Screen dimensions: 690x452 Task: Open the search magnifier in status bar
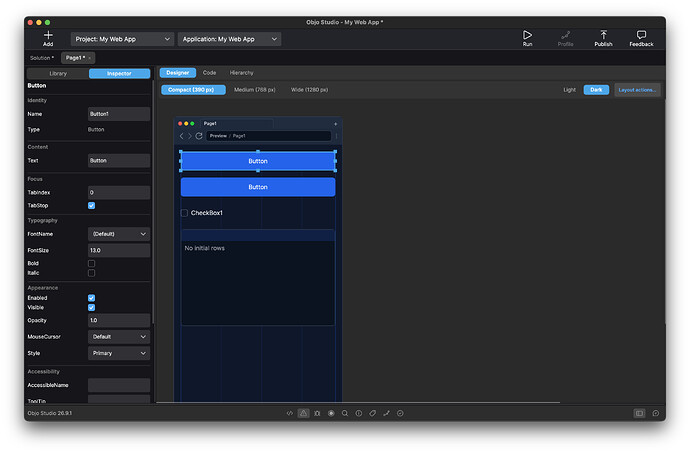click(345, 413)
